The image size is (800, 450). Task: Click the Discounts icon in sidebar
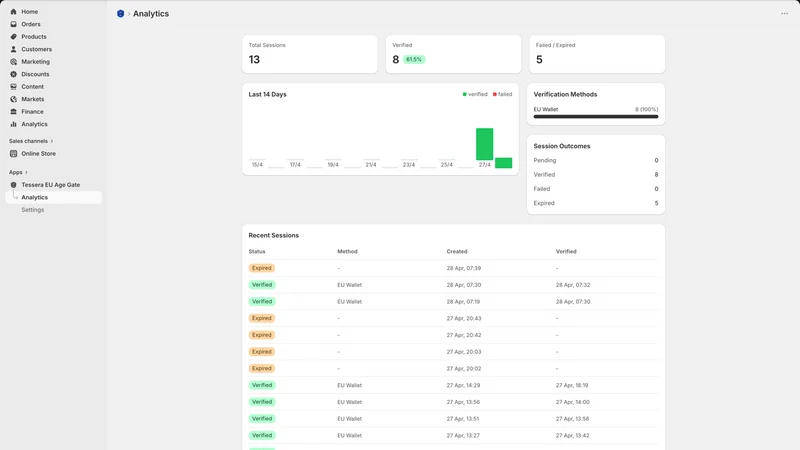13,74
